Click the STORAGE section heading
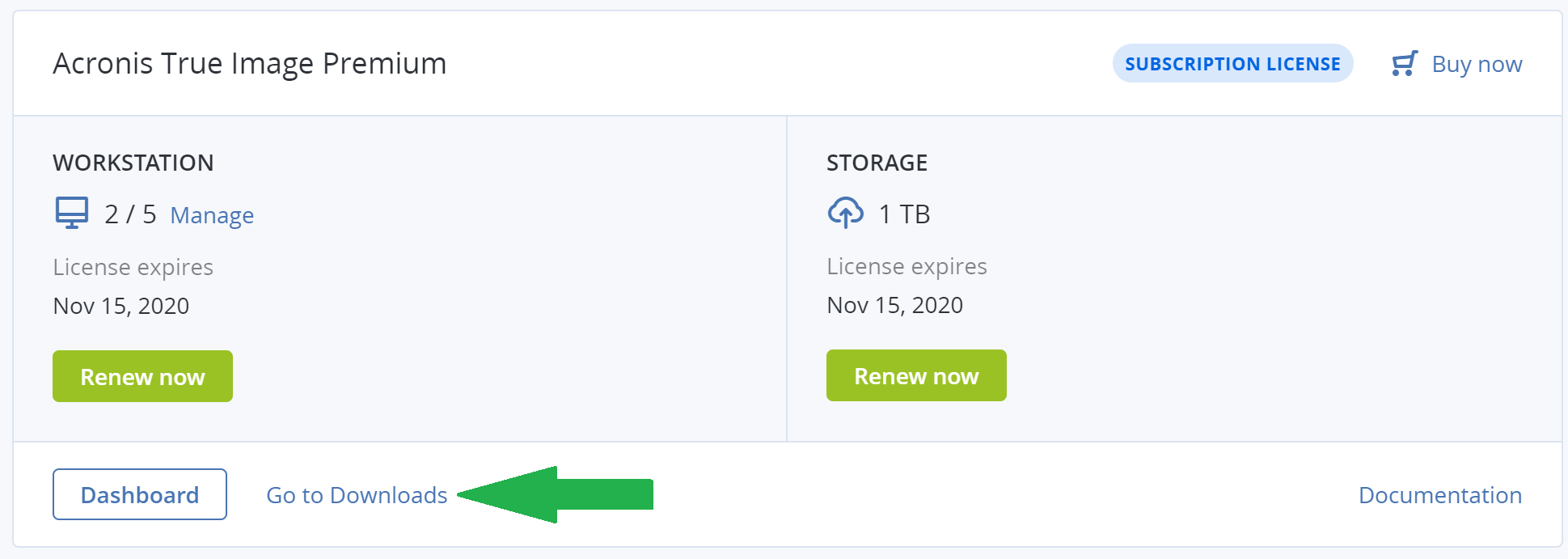This screenshot has height=559, width=1568. tap(876, 162)
